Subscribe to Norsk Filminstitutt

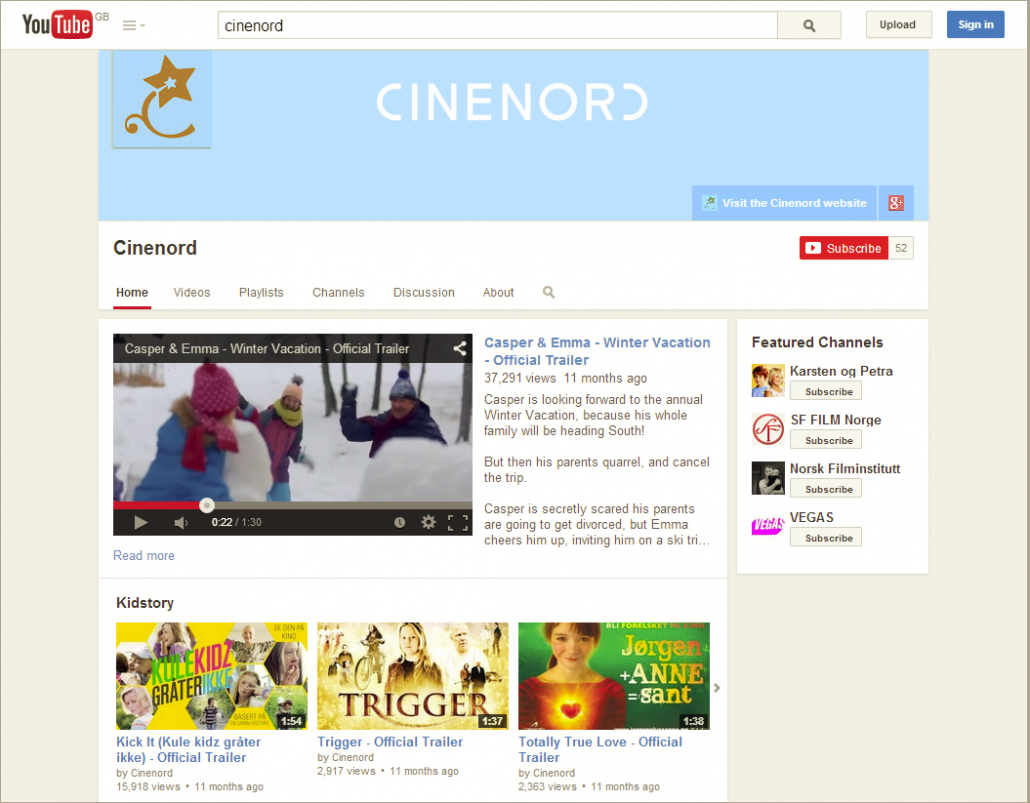pyautogui.click(x=826, y=489)
